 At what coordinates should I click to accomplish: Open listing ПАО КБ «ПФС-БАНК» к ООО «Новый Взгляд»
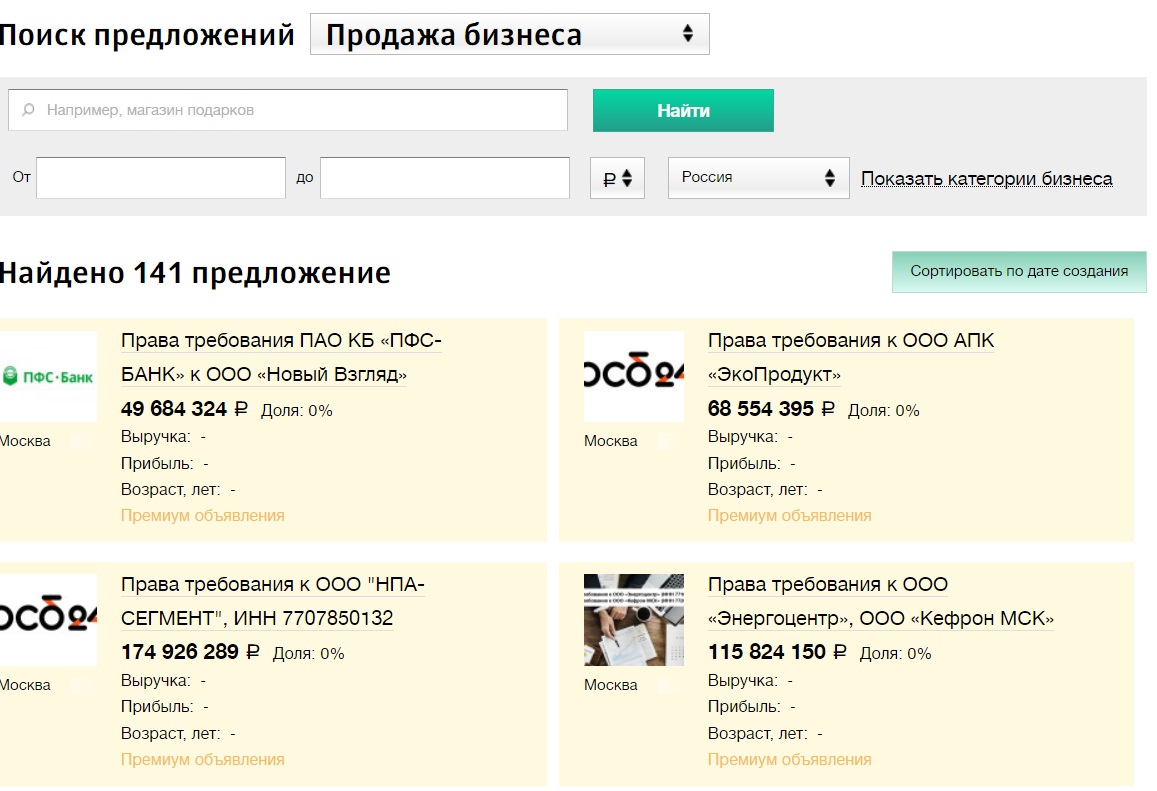point(281,357)
